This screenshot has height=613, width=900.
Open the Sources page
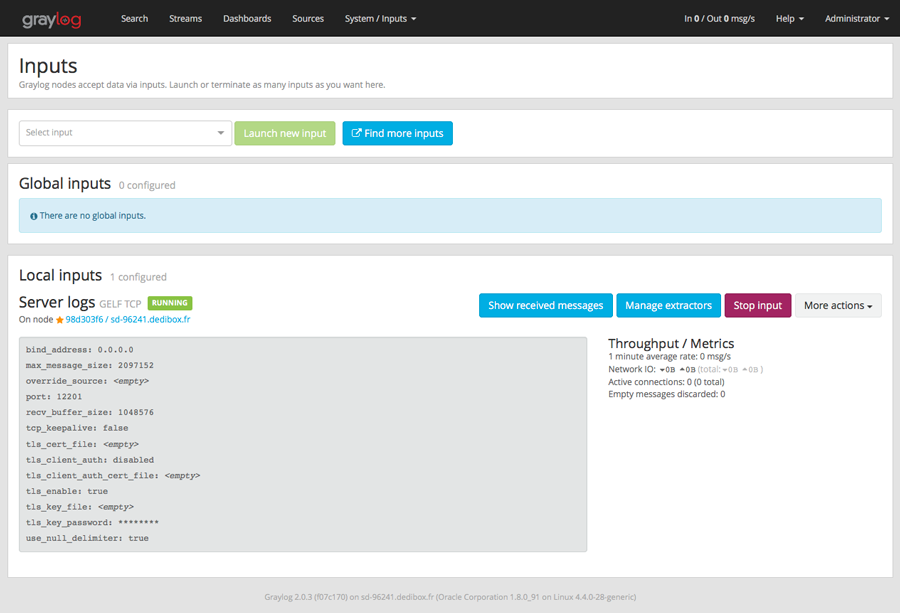tap(308, 18)
